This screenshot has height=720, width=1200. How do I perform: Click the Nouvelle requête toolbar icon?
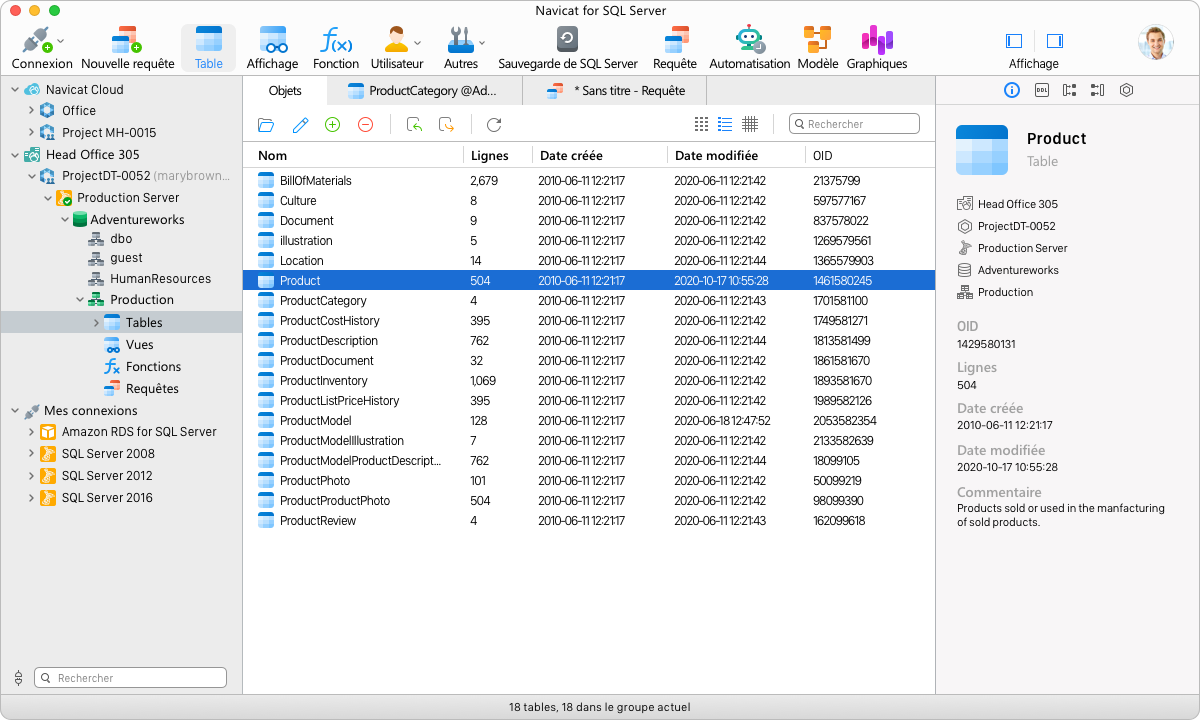(x=127, y=41)
